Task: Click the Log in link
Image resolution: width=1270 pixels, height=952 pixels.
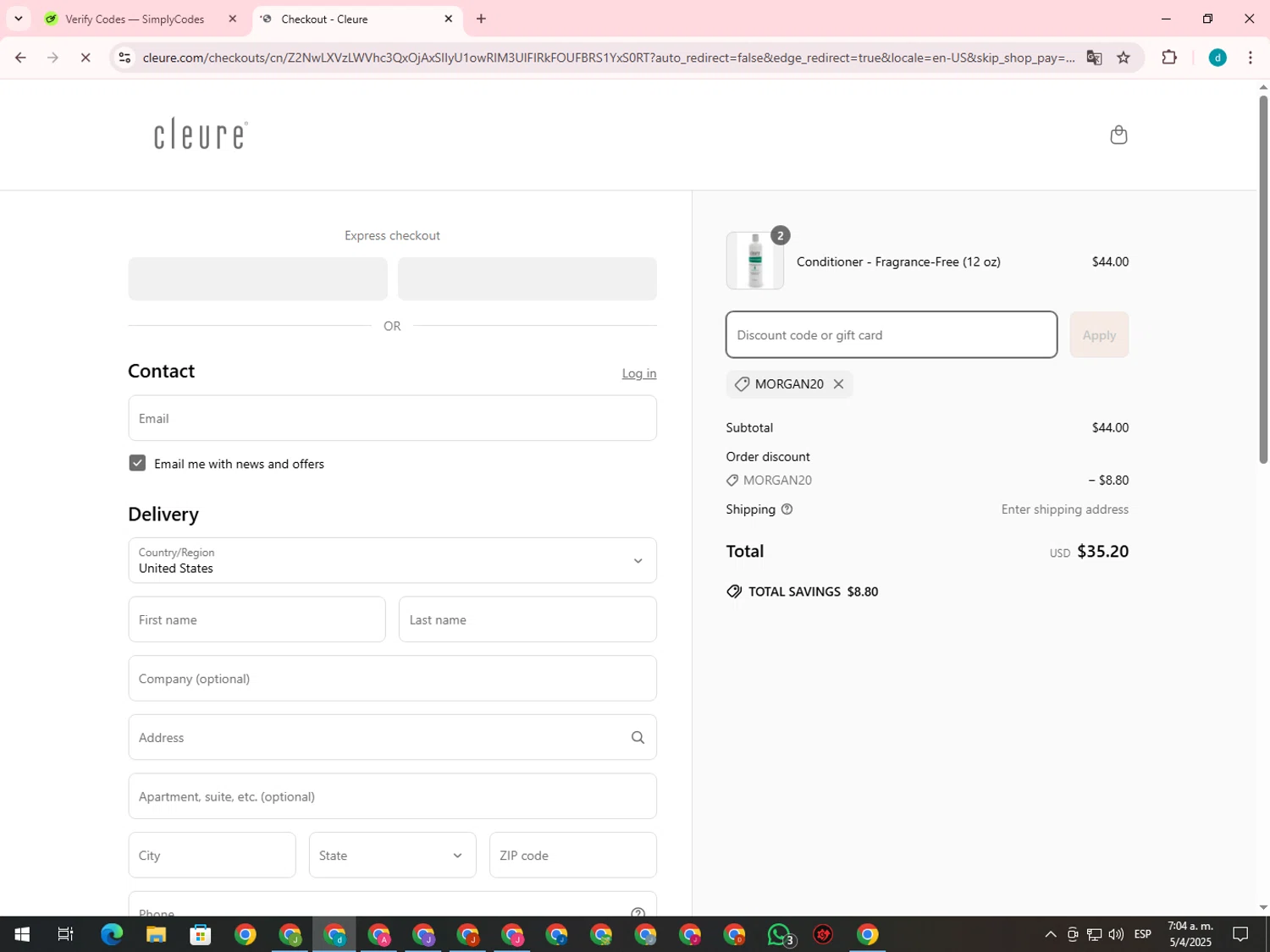Action: point(639,373)
